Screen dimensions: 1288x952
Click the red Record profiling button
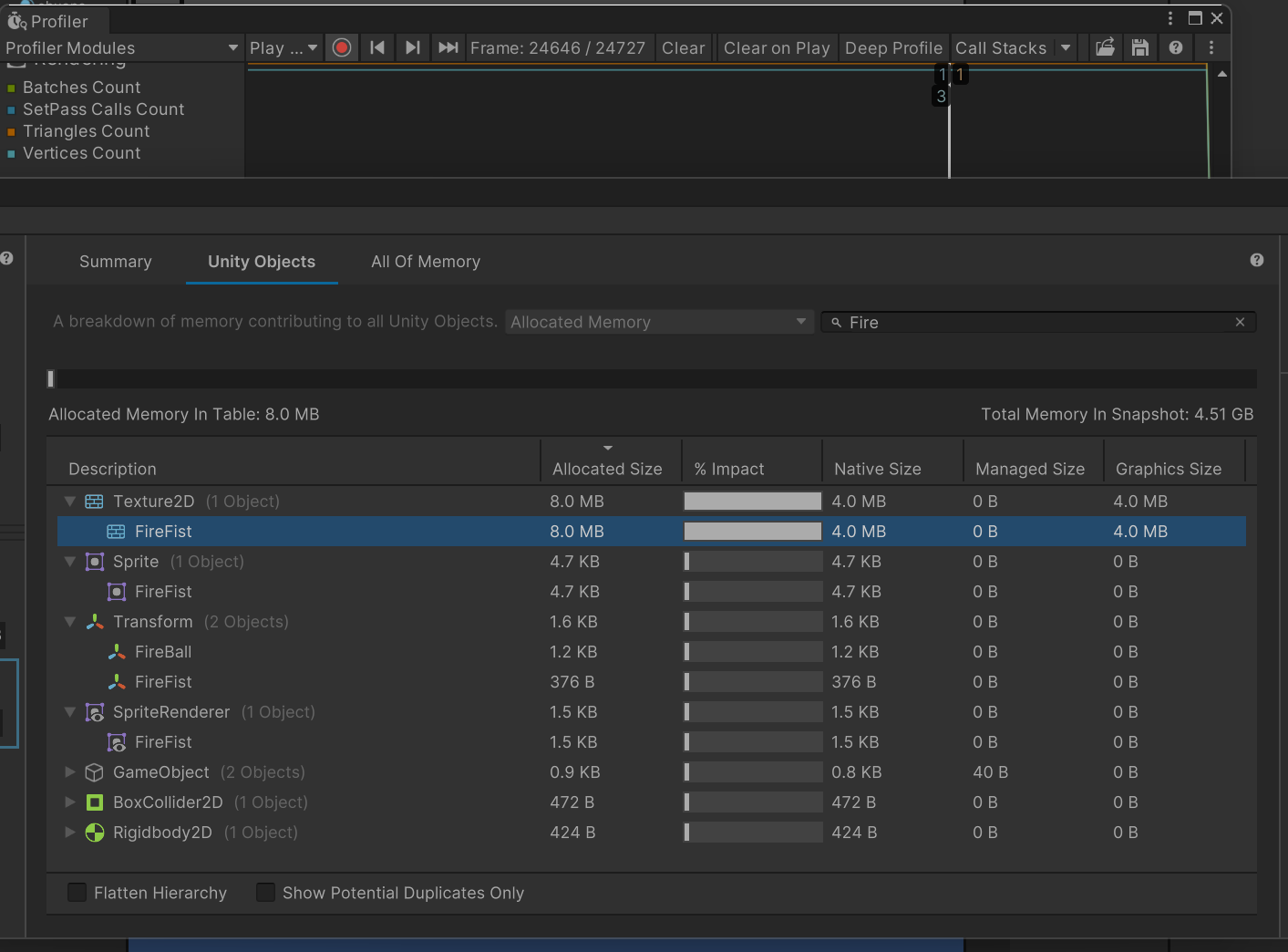click(x=342, y=47)
